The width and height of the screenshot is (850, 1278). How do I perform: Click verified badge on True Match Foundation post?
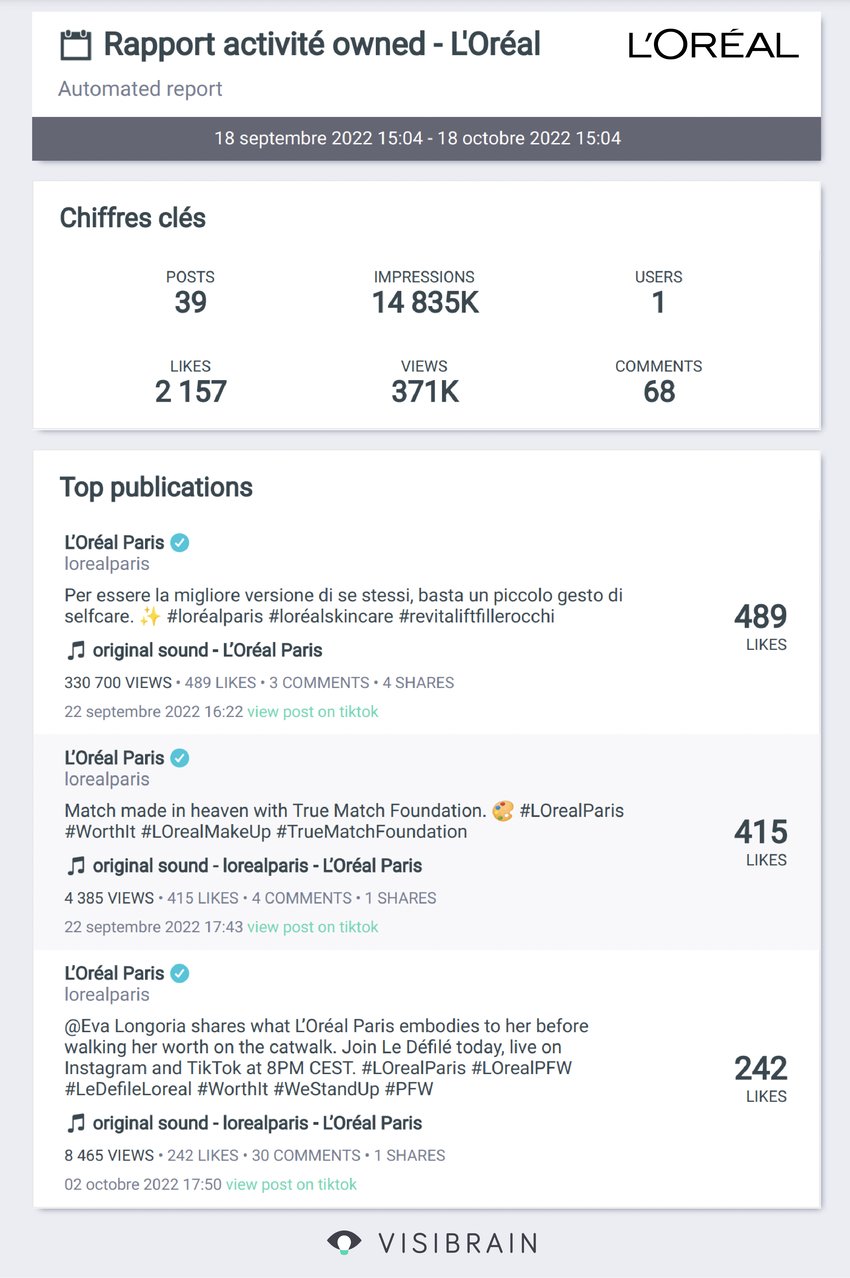point(180,758)
